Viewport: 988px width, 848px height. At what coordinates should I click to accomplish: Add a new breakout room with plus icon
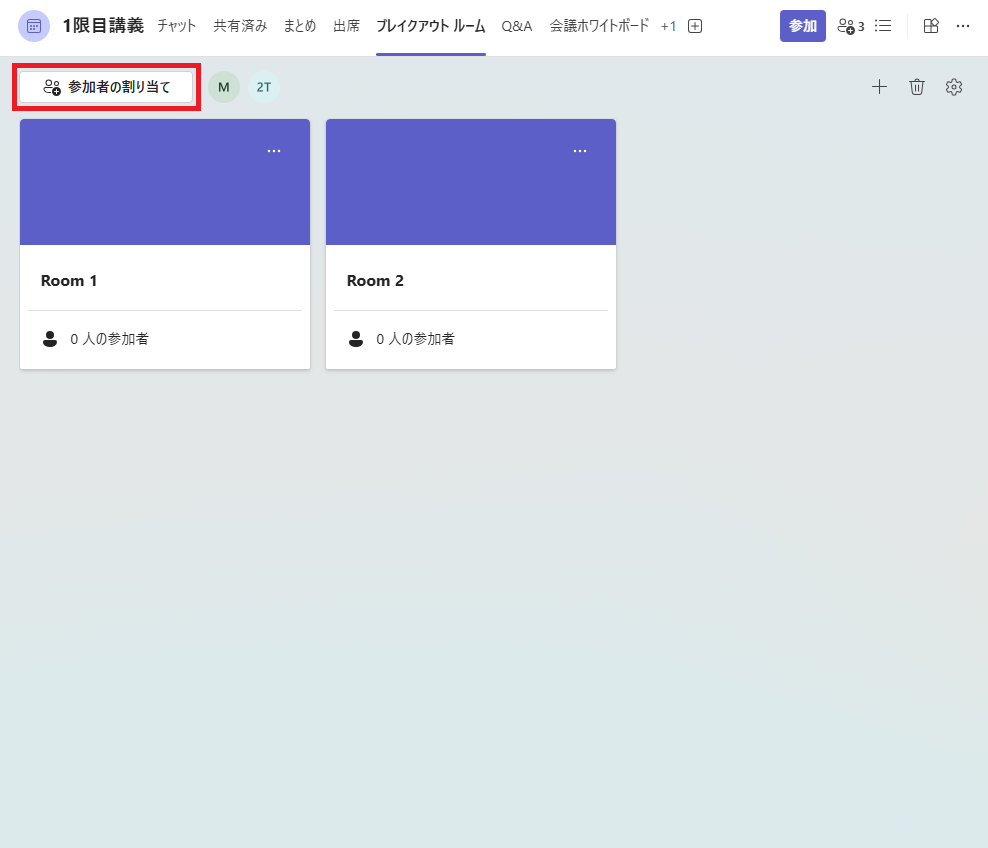point(879,87)
